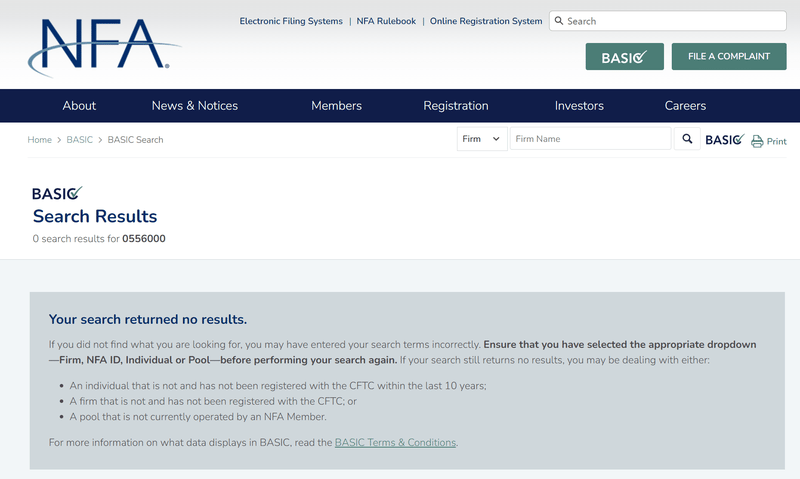Click the Search Results heading
Viewport: 800px width, 479px height.
pos(95,216)
